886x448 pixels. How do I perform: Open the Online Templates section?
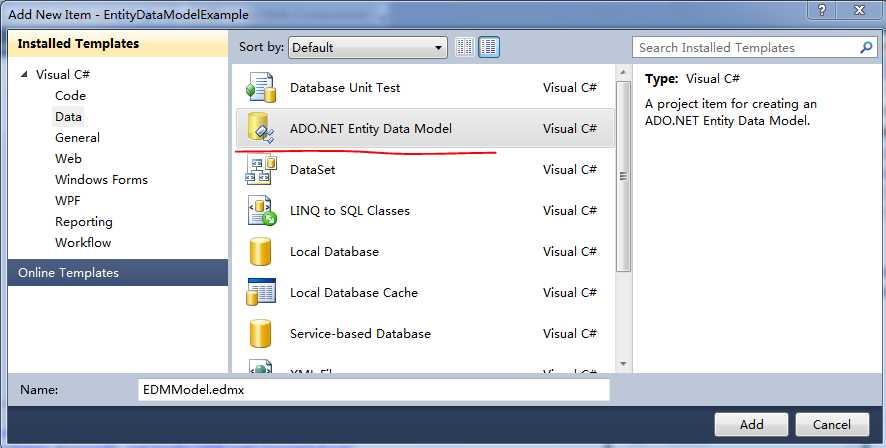(118, 272)
